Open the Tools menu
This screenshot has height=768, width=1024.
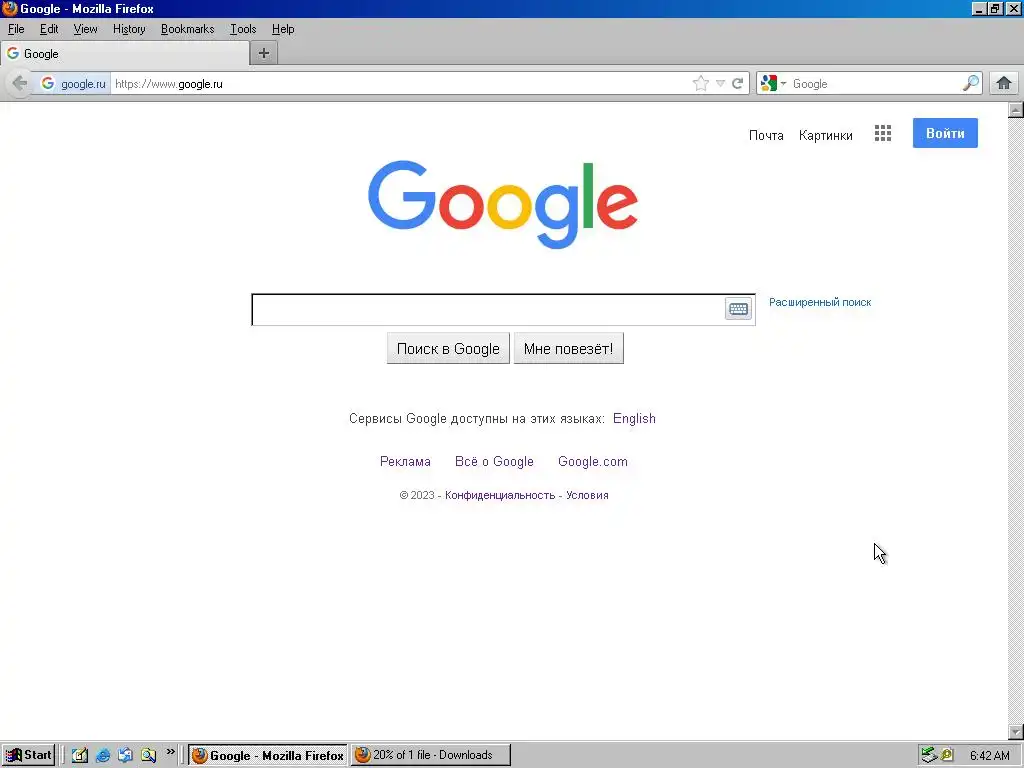243,29
